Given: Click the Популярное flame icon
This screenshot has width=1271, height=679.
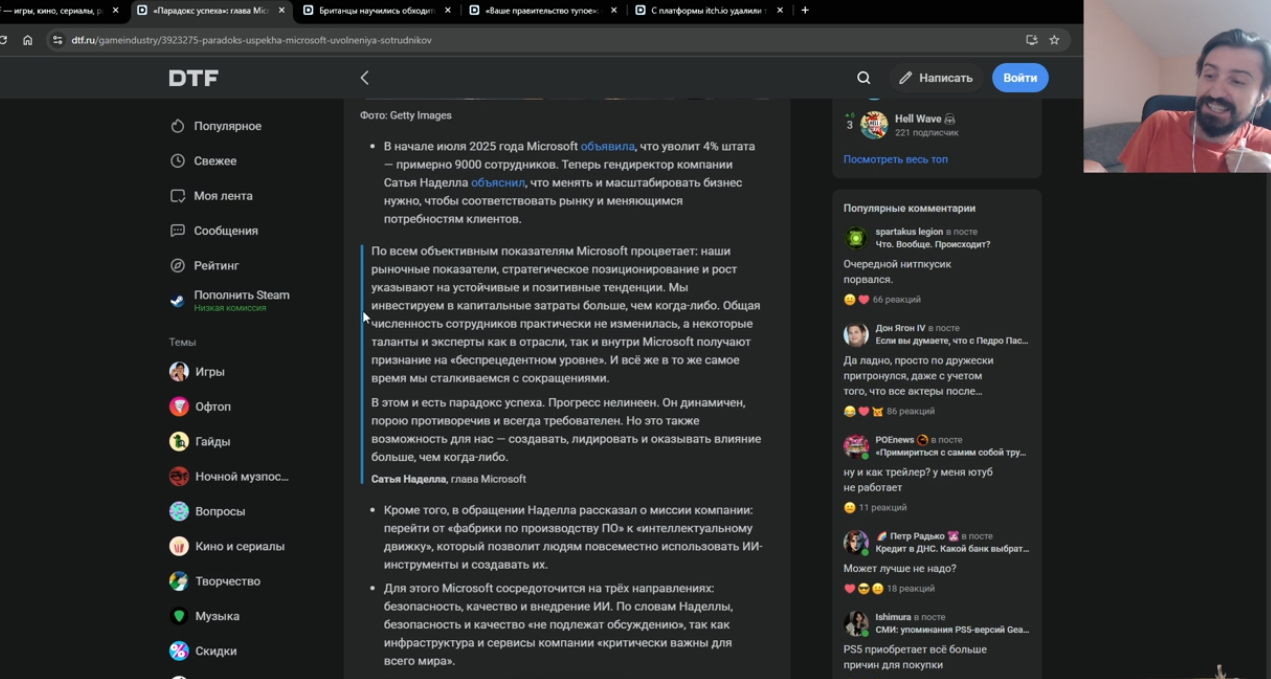Looking at the screenshot, I should tap(177, 126).
